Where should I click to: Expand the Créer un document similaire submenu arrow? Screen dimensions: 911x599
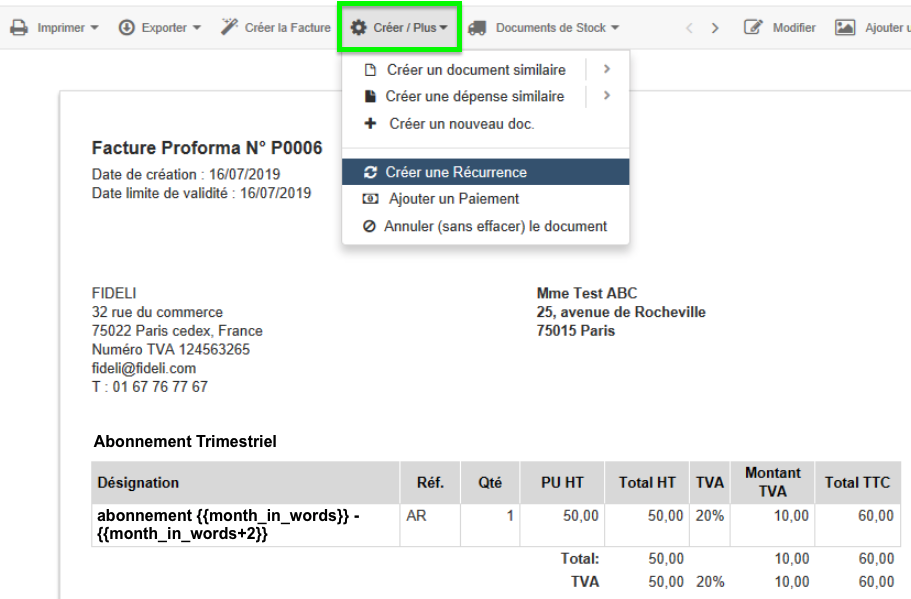tap(607, 70)
